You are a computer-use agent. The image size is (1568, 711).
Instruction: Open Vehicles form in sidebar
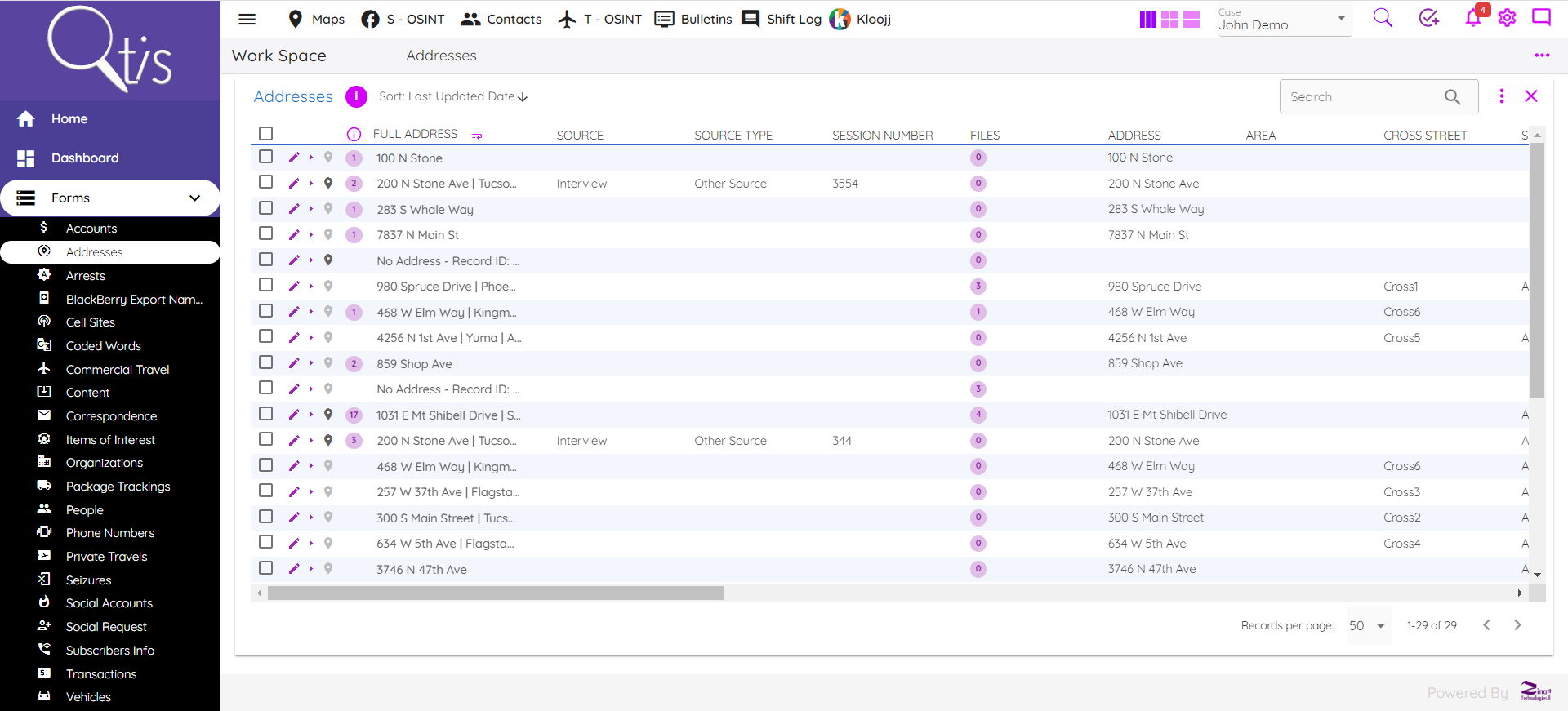pos(88,697)
